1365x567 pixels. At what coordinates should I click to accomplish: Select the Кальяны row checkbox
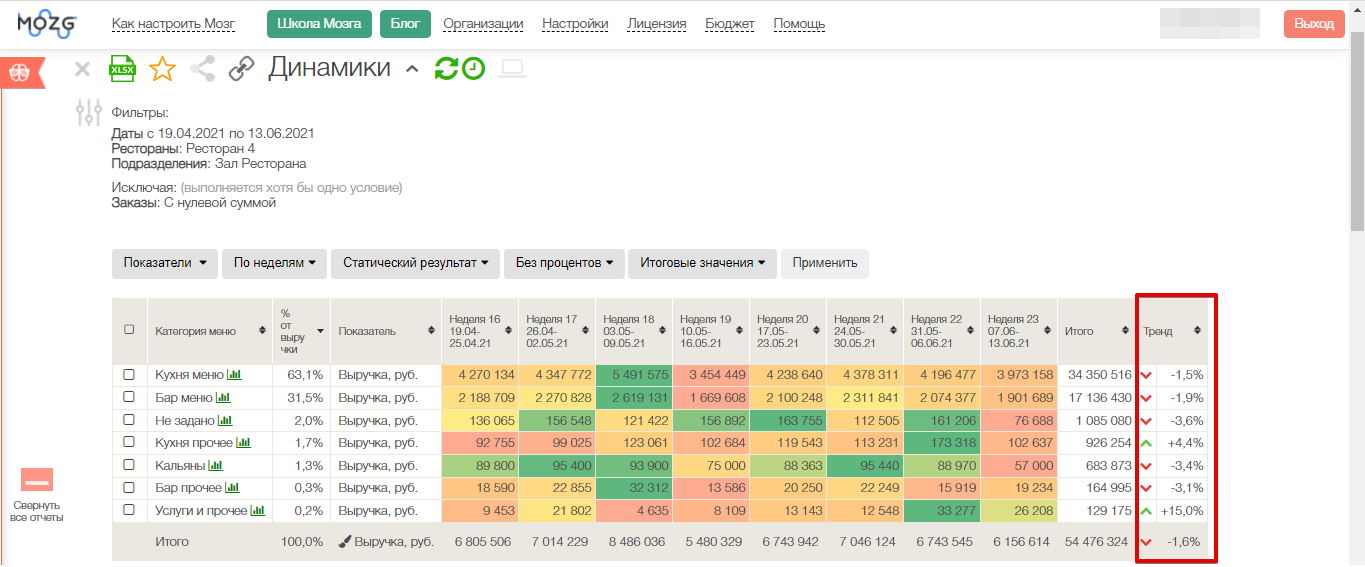[128, 465]
